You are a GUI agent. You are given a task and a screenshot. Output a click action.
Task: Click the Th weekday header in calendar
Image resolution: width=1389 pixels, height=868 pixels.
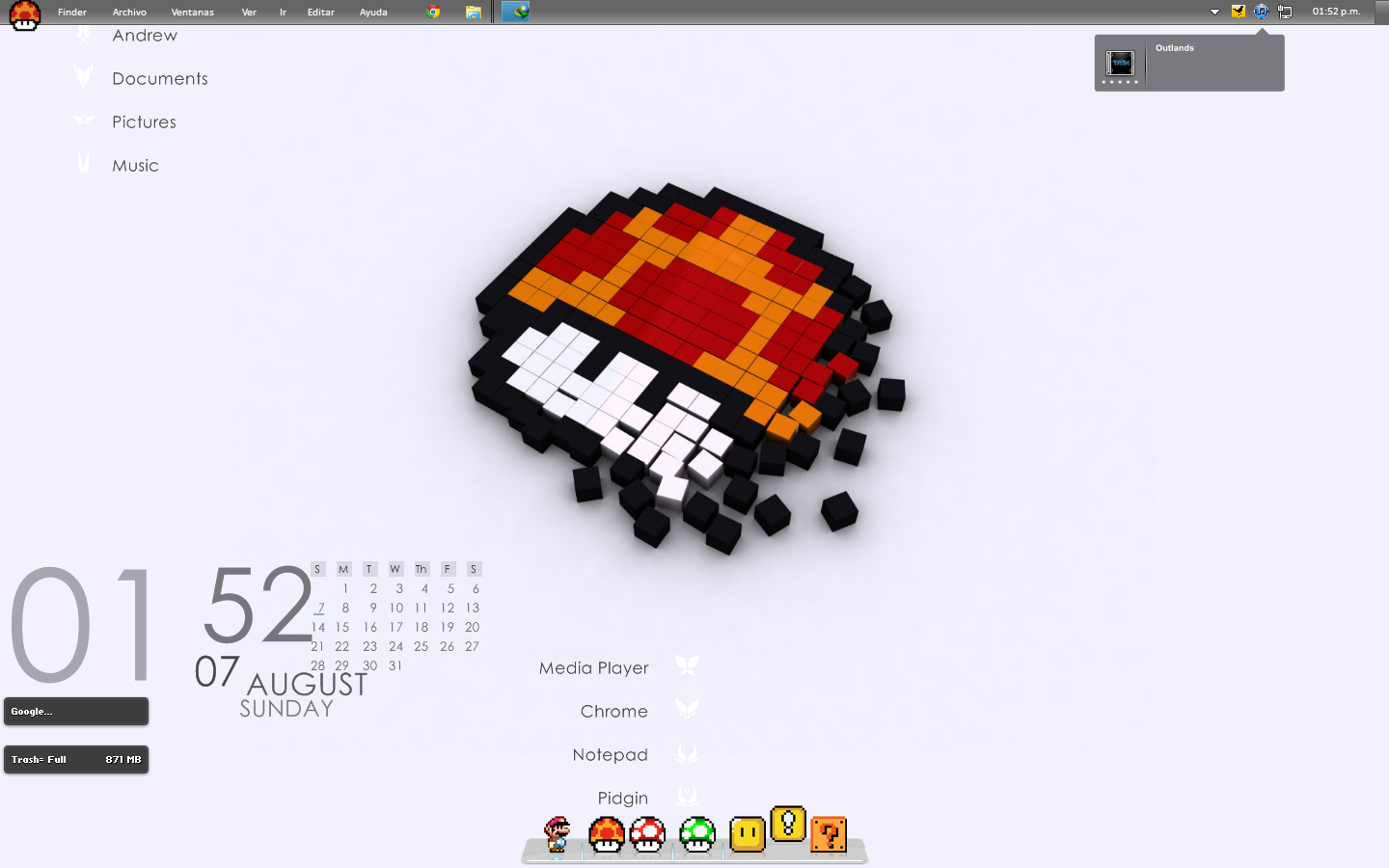422,569
